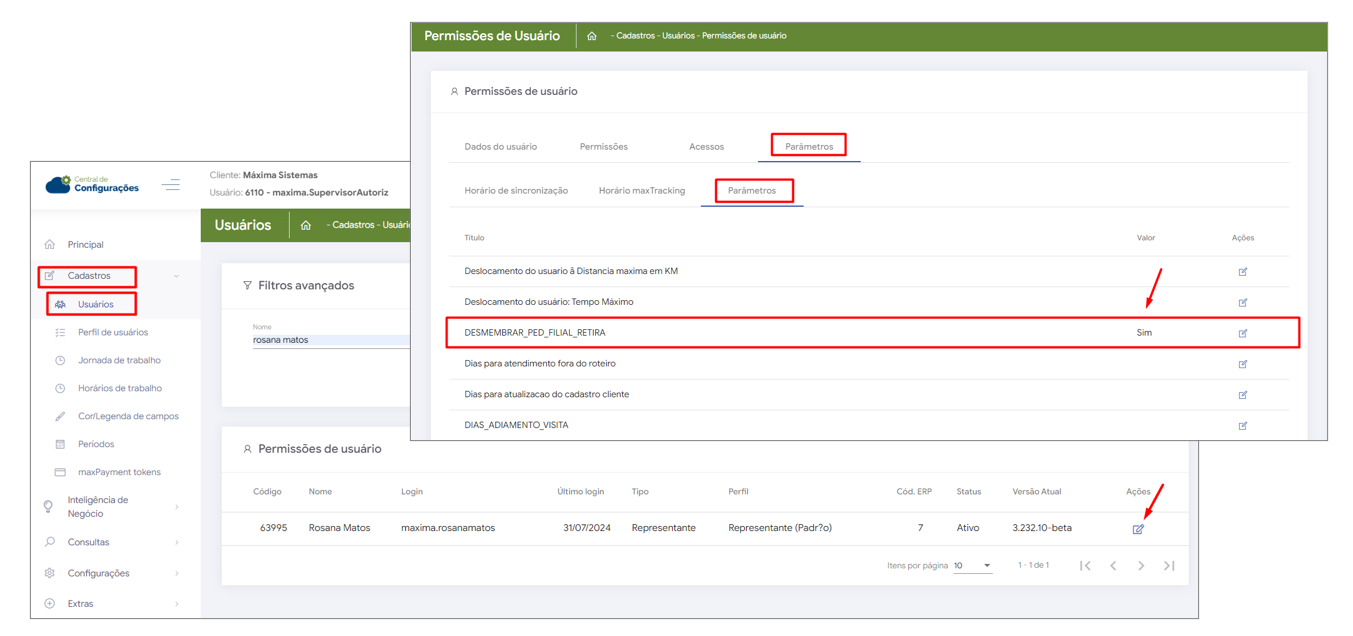Image resolution: width=1353 pixels, height=636 pixels.
Task: Switch to the Permissões tab
Action: [603, 147]
